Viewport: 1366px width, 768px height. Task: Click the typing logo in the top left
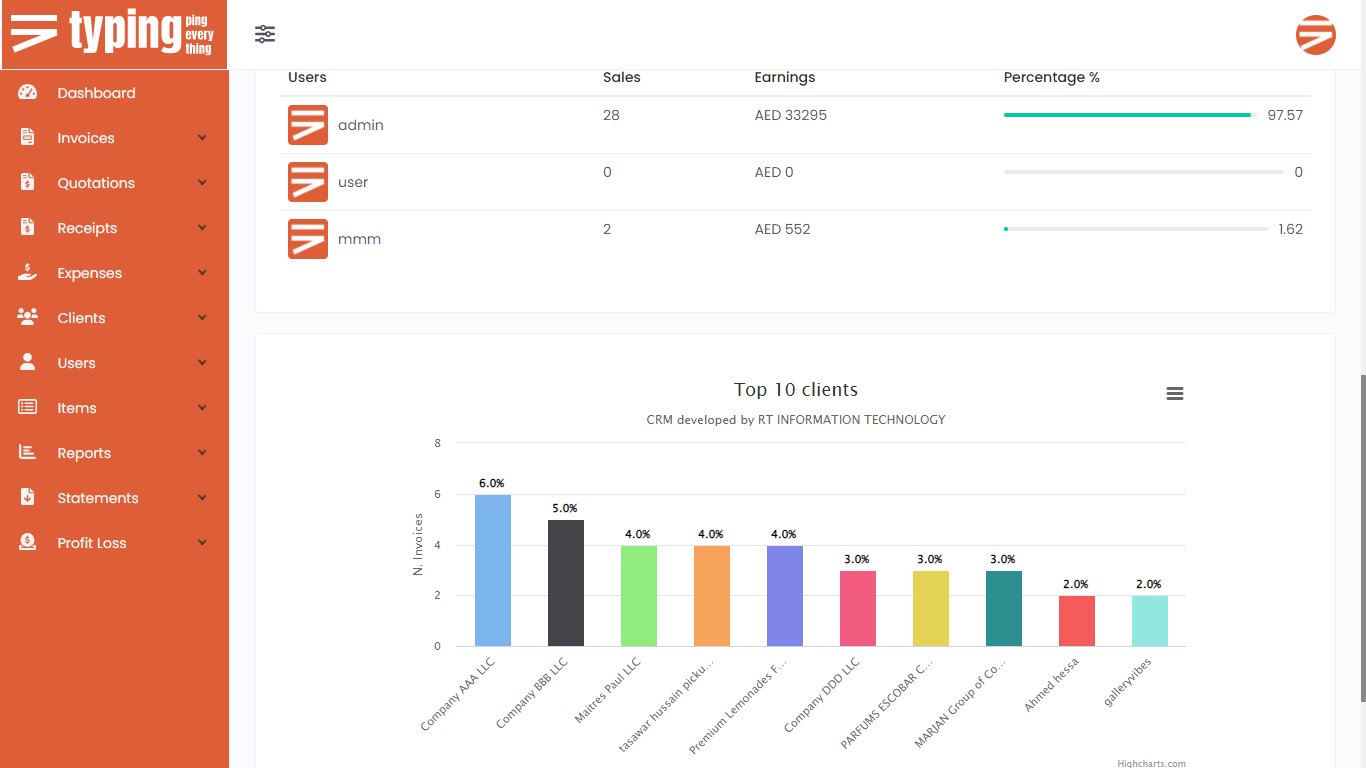[x=113, y=33]
